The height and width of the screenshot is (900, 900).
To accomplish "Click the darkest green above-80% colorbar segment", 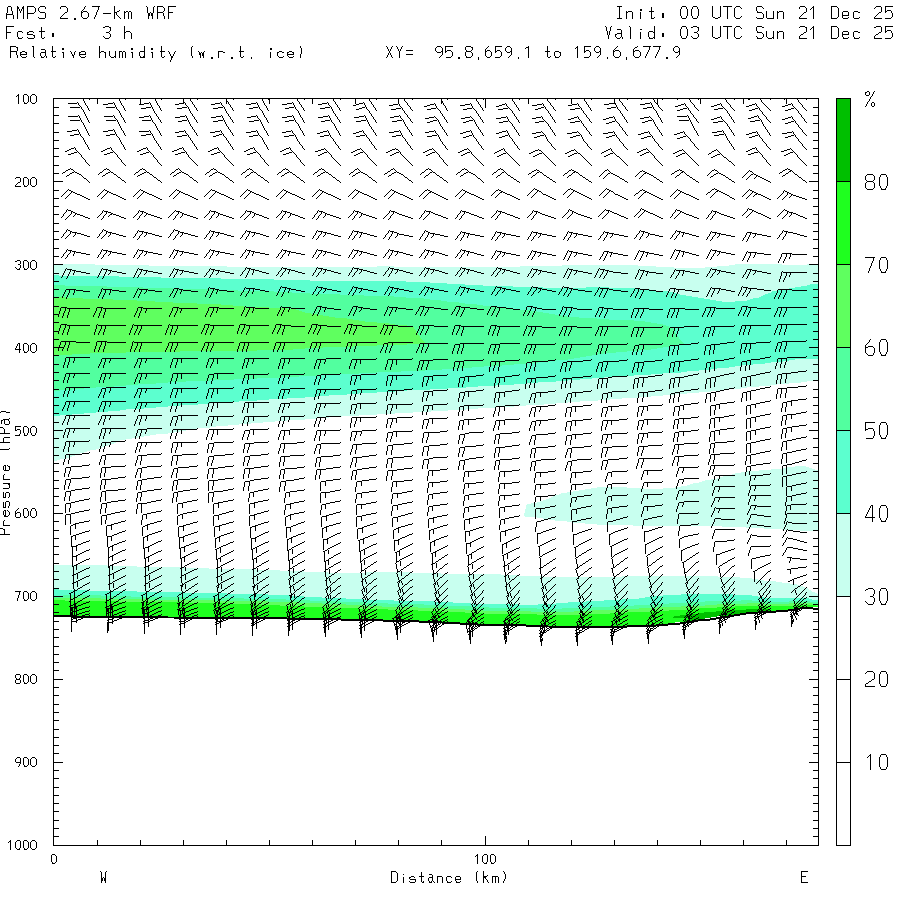I will [843, 139].
